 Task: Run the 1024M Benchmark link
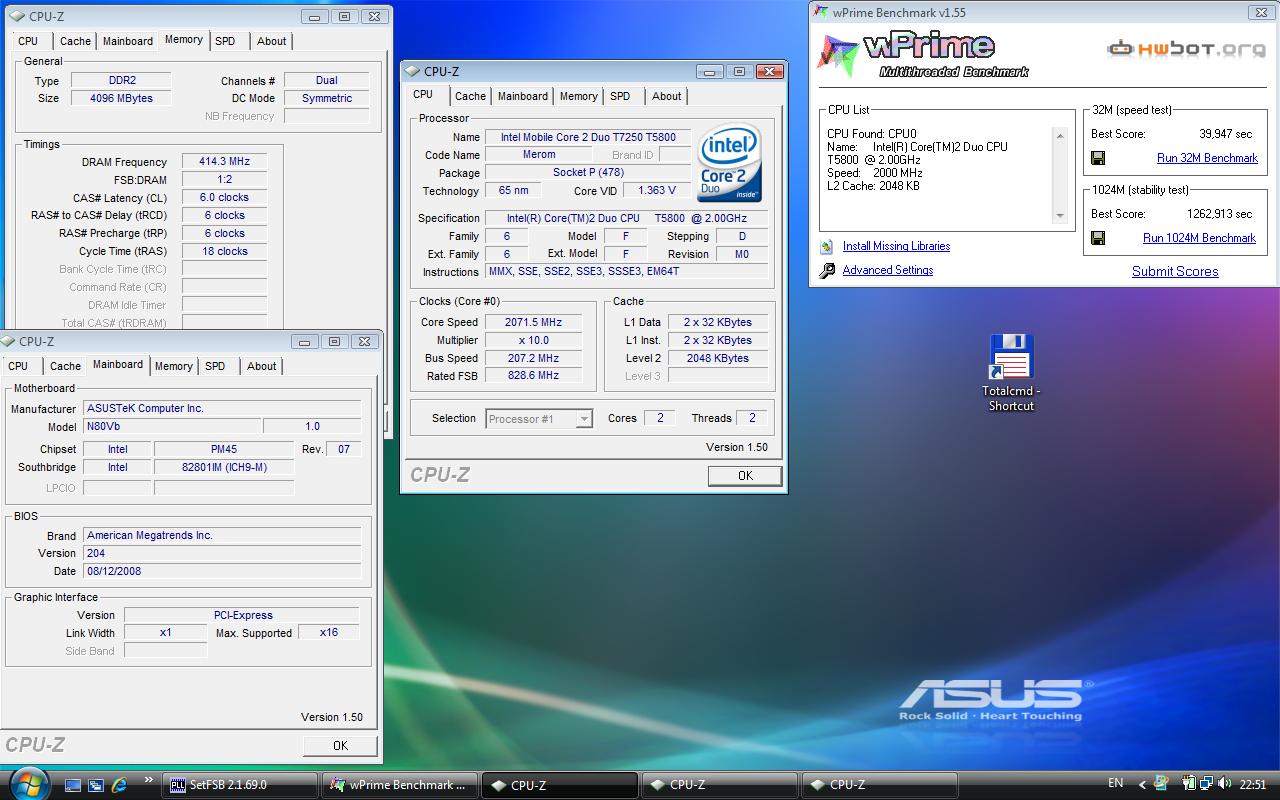1199,238
